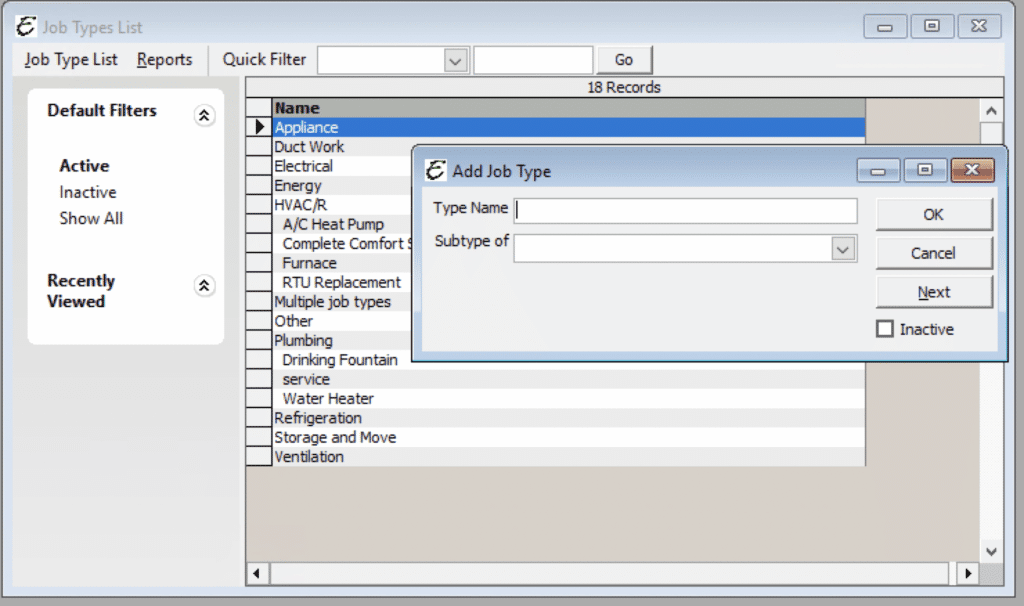The width and height of the screenshot is (1024, 606).
Task: Collapse the Recently Viewed section
Action: pos(204,286)
